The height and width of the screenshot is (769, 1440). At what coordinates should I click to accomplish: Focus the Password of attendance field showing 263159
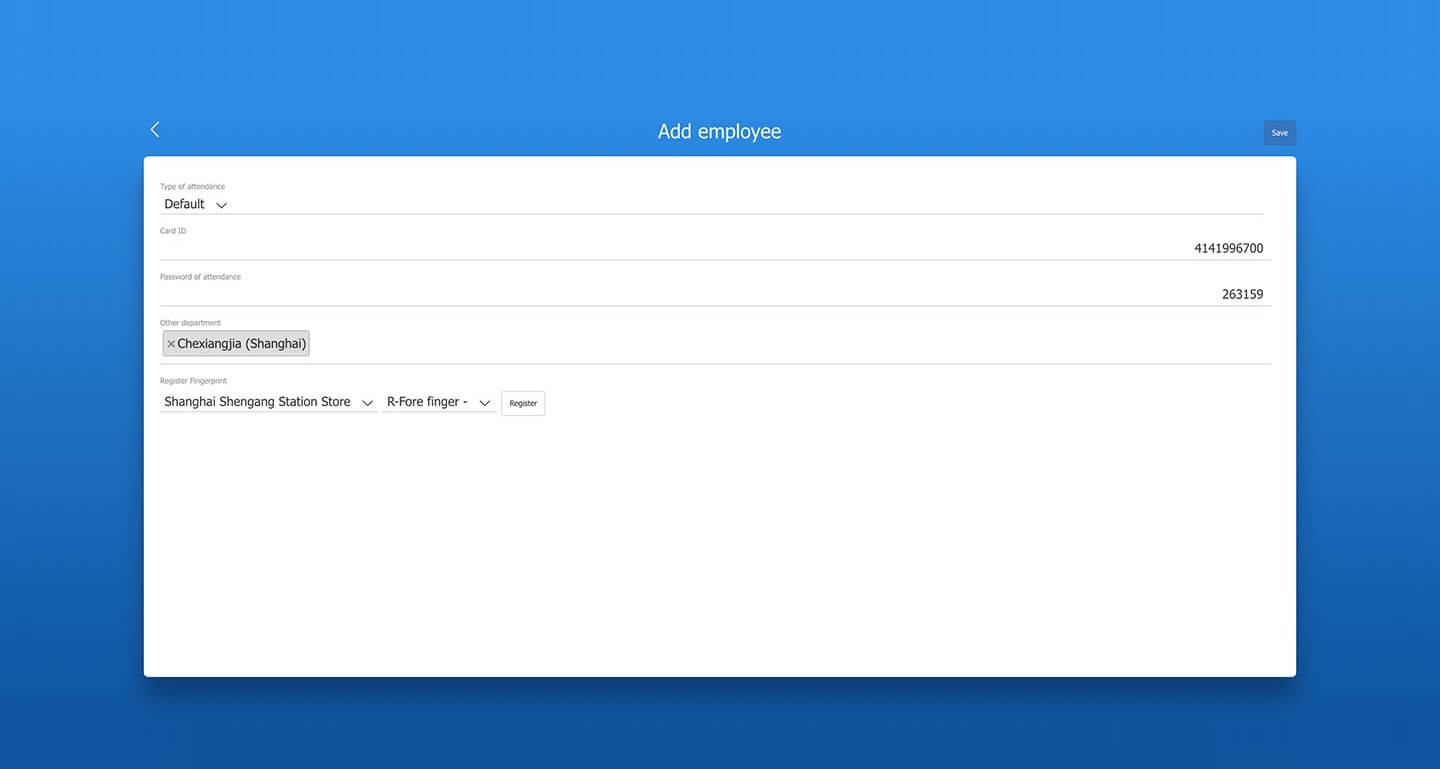(x=716, y=294)
